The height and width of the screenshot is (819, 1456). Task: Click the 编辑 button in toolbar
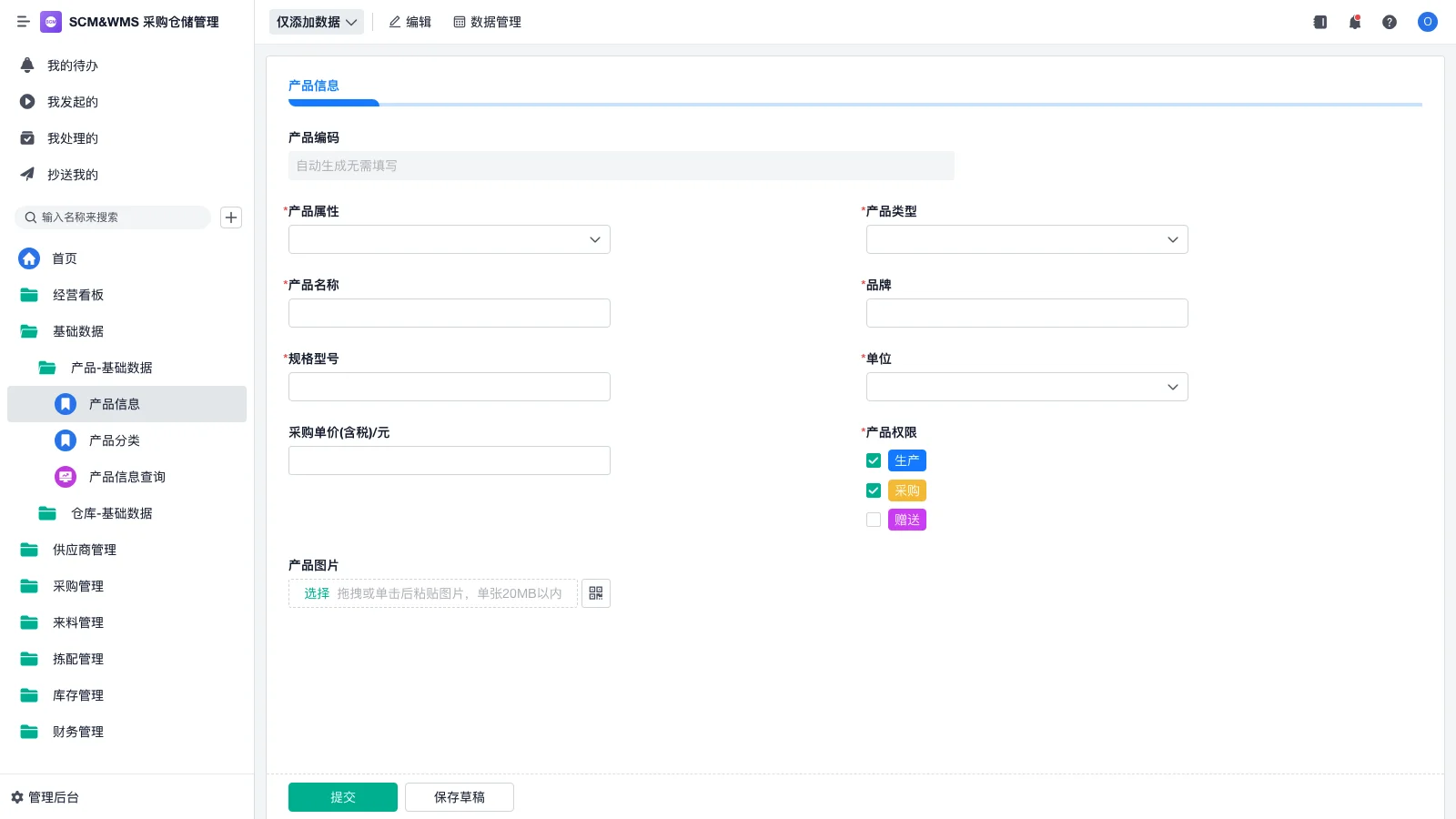click(x=409, y=22)
